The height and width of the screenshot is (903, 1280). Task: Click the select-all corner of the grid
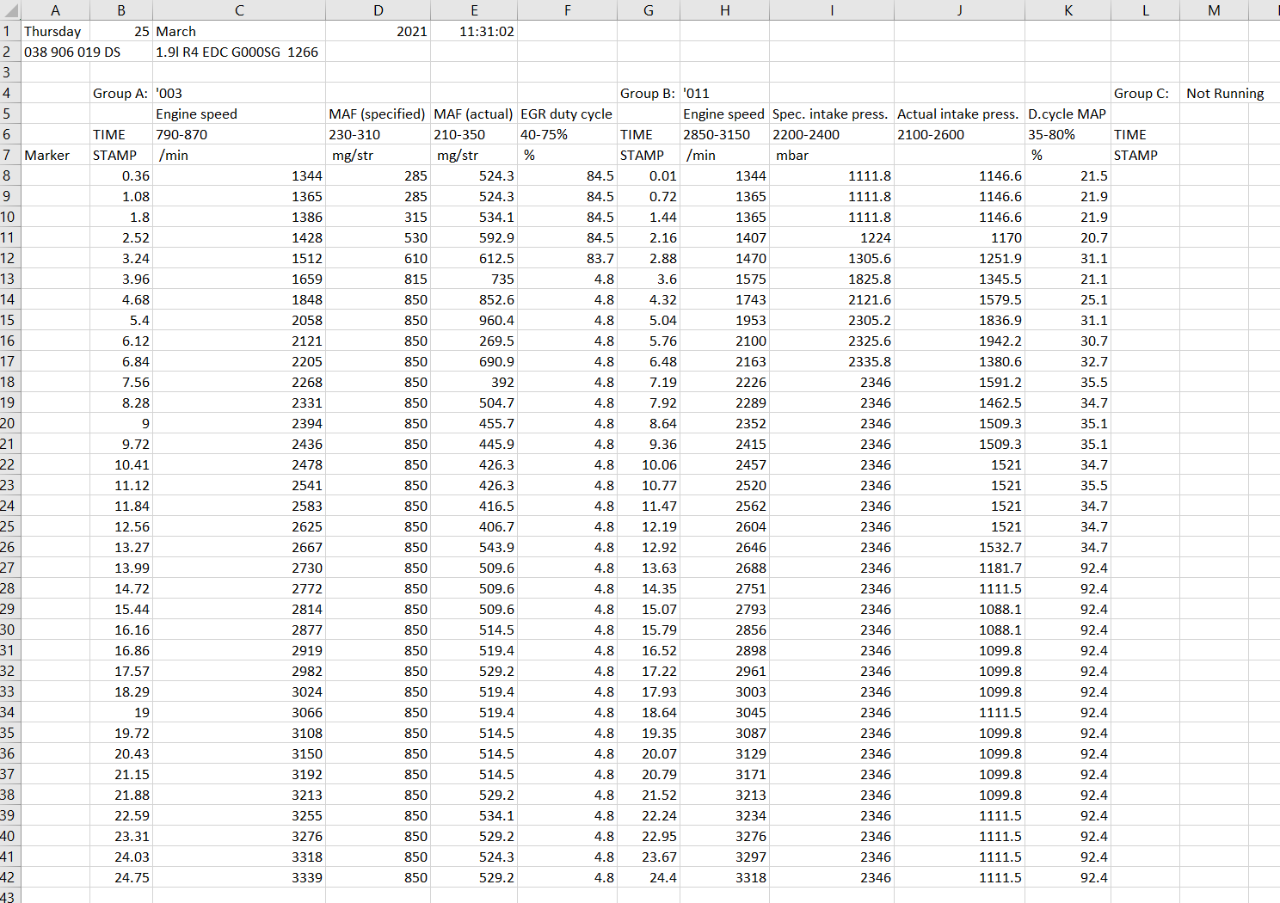pyautogui.click(x=10, y=10)
